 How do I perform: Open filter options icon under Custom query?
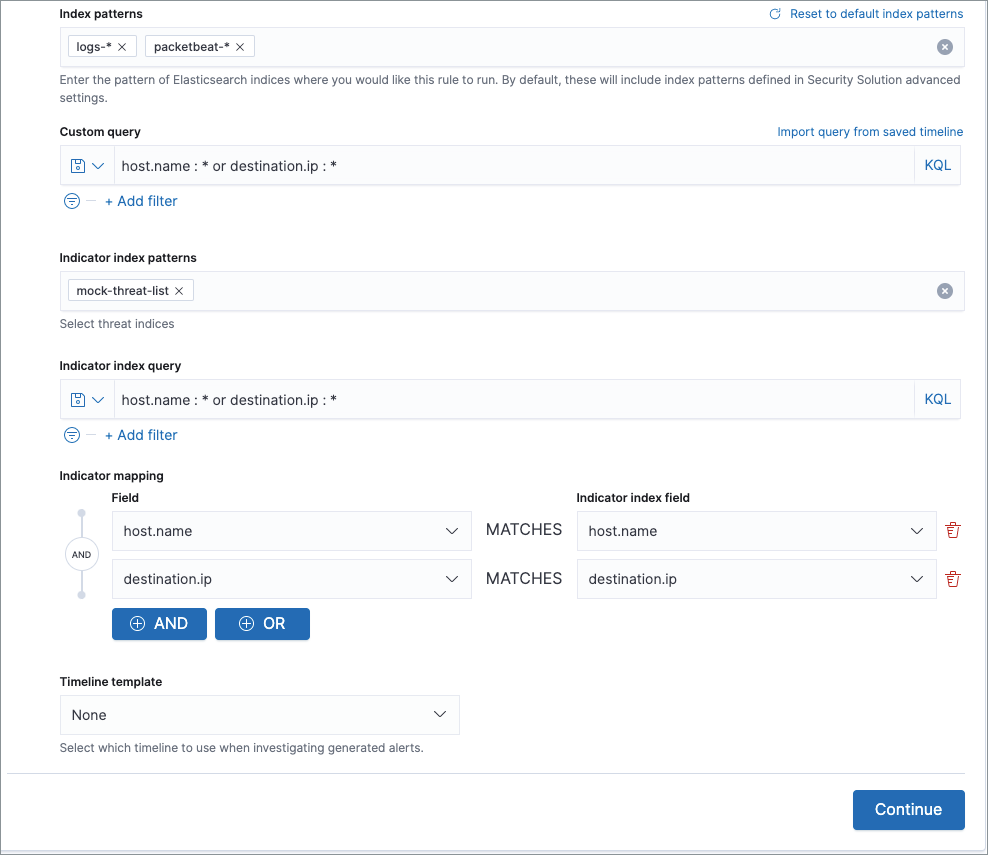72,201
